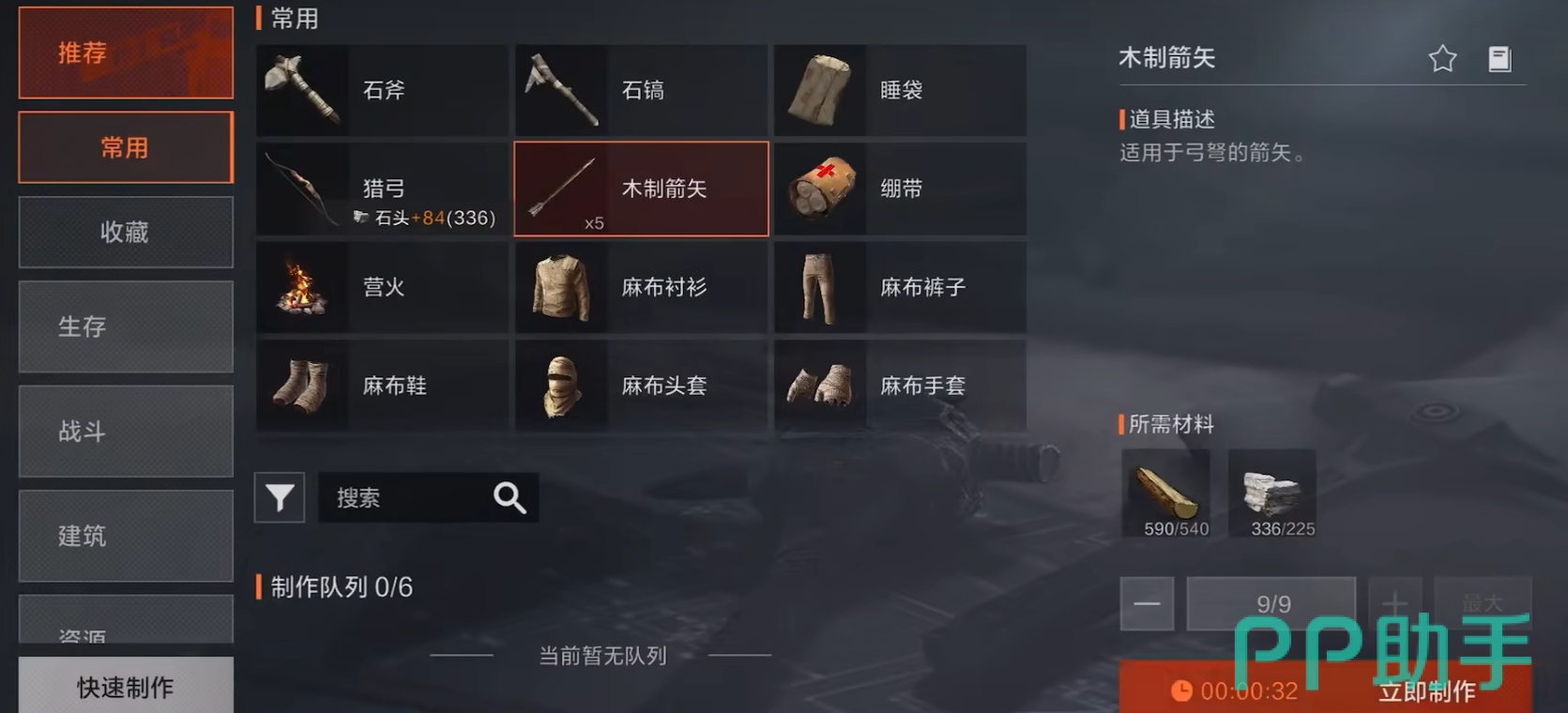
Task: Select the stone pickaxe (石镐) recipe
Action: 641,90
